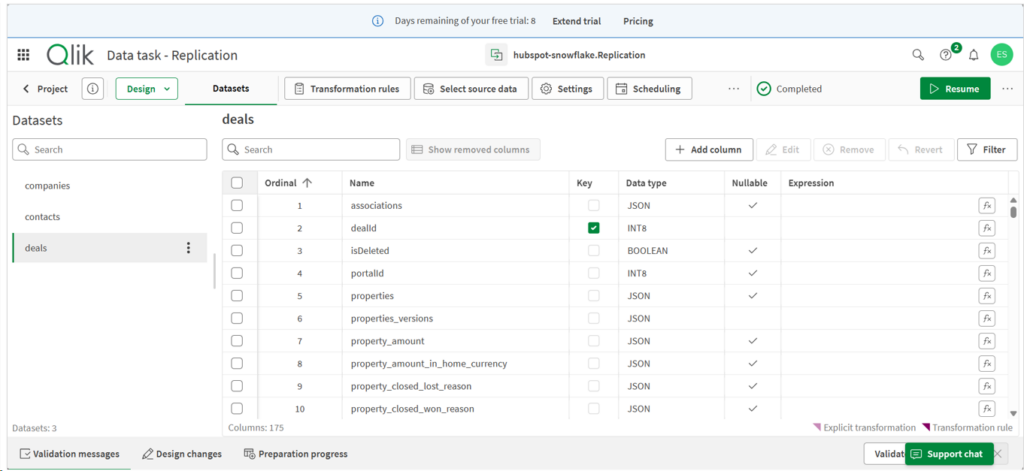Image resolution: width=1024 pixels, height=471 pixels.
Task: Open the three-dot menu for deals dataset
Action: (x=188, y=248)
